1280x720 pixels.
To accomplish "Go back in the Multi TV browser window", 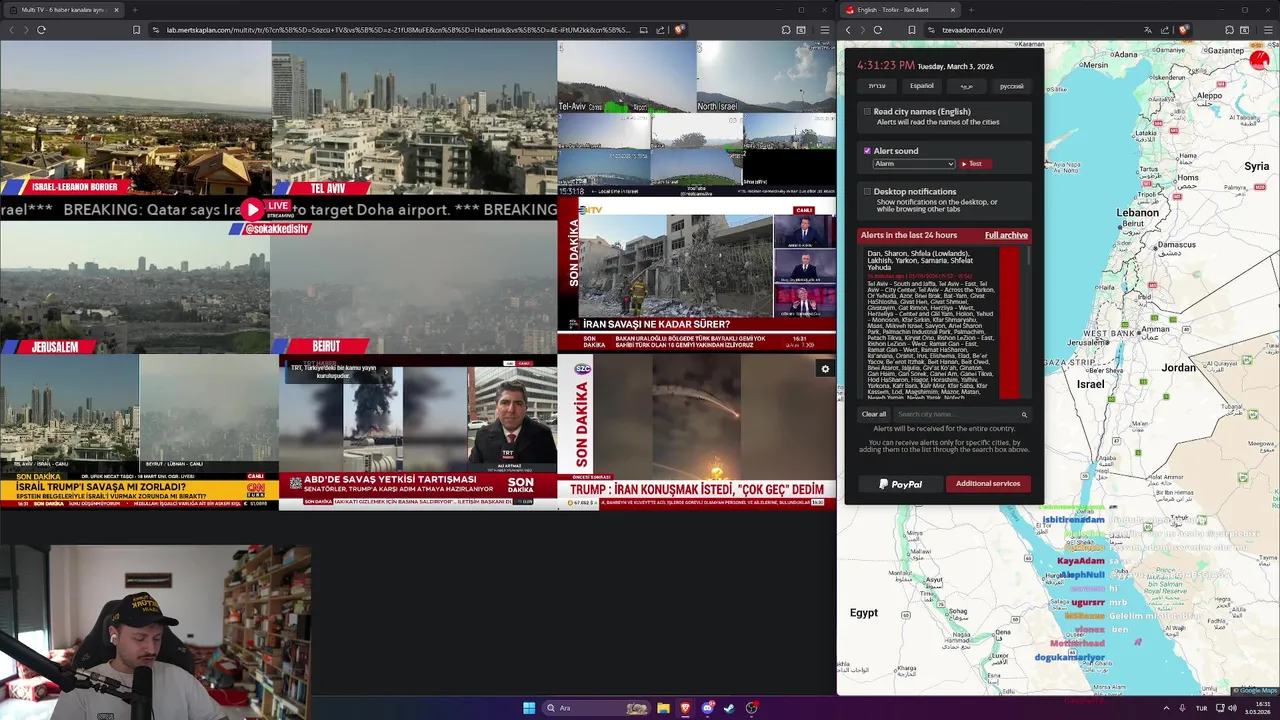I will (x=11, y=30).
